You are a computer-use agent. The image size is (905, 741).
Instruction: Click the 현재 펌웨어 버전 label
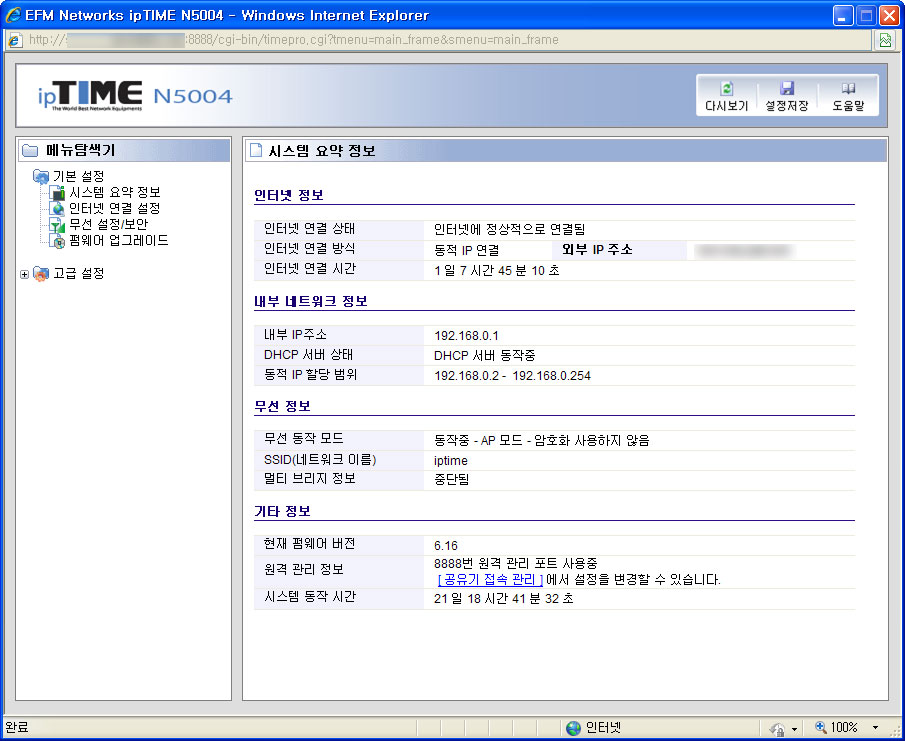pyautogui.click(x=309, y=544)
